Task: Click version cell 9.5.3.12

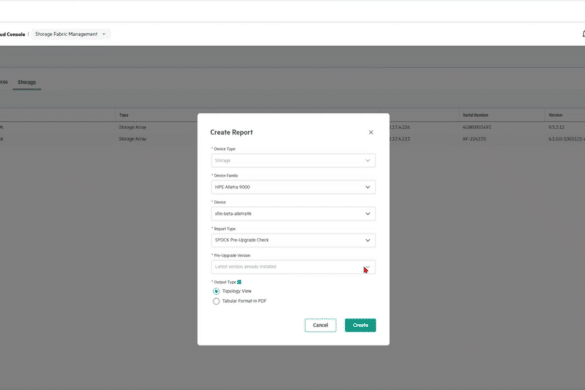Action: (556, 127)
